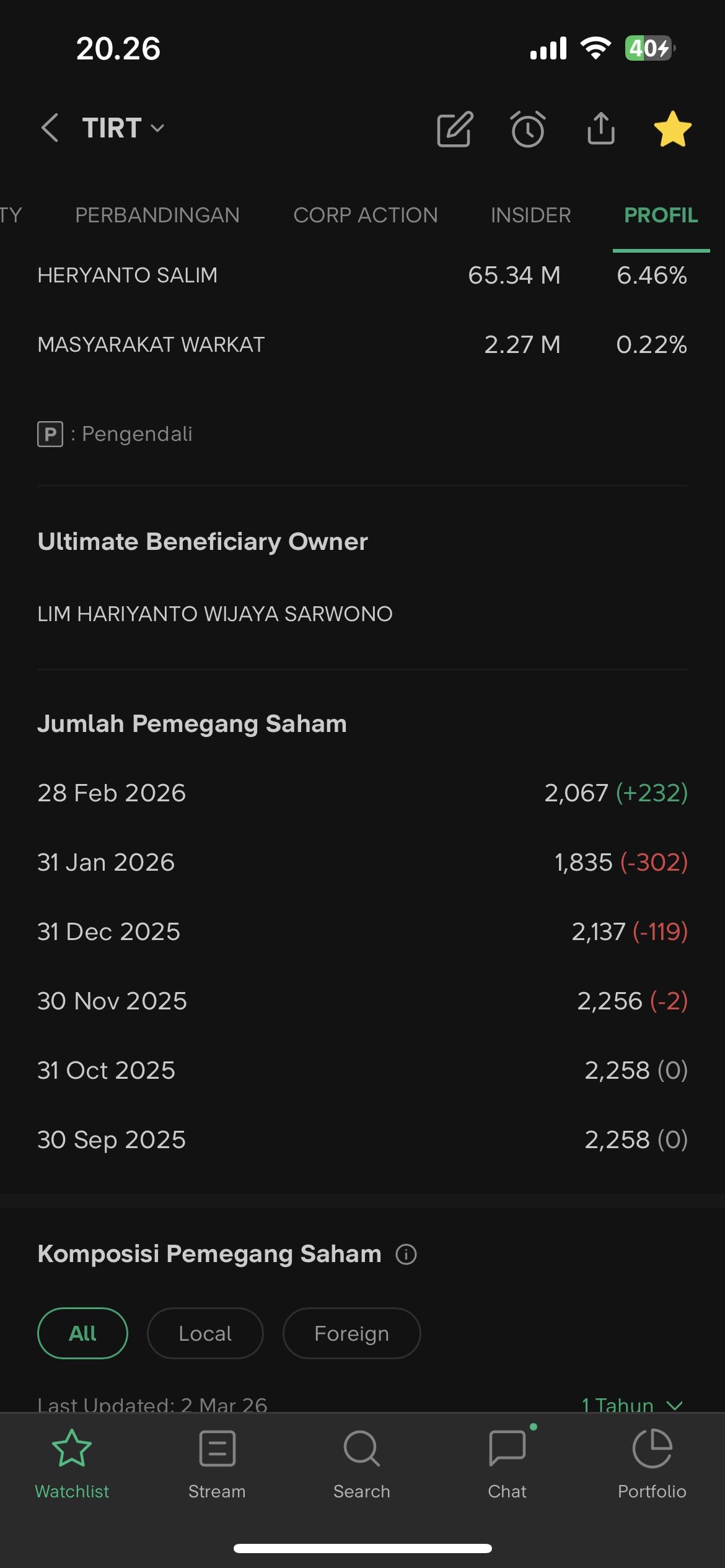Select the Foreign shareholder filter

[x=351, y=1333]
